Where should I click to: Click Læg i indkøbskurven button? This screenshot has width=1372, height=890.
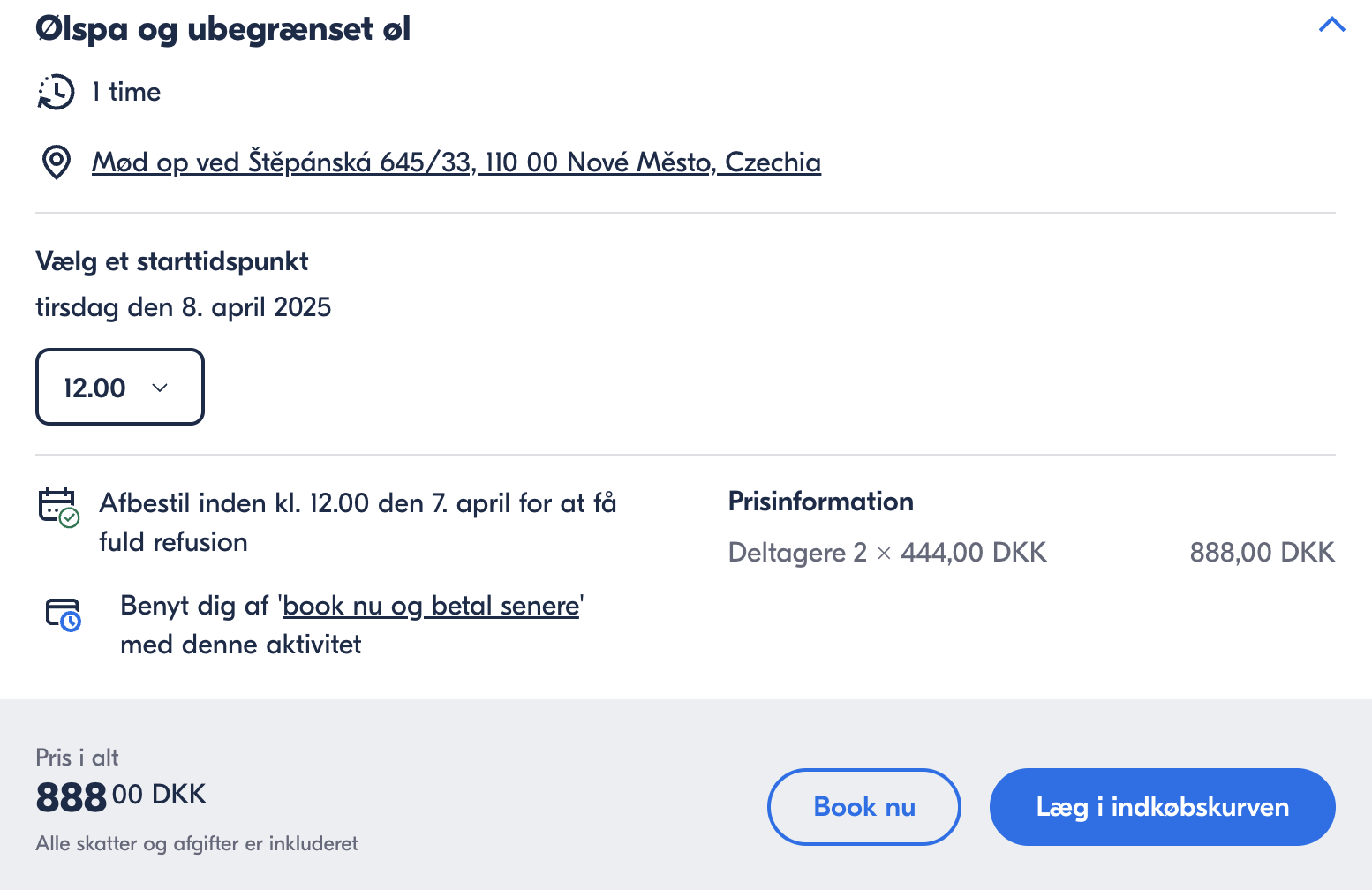click(x=1162, y=807)
